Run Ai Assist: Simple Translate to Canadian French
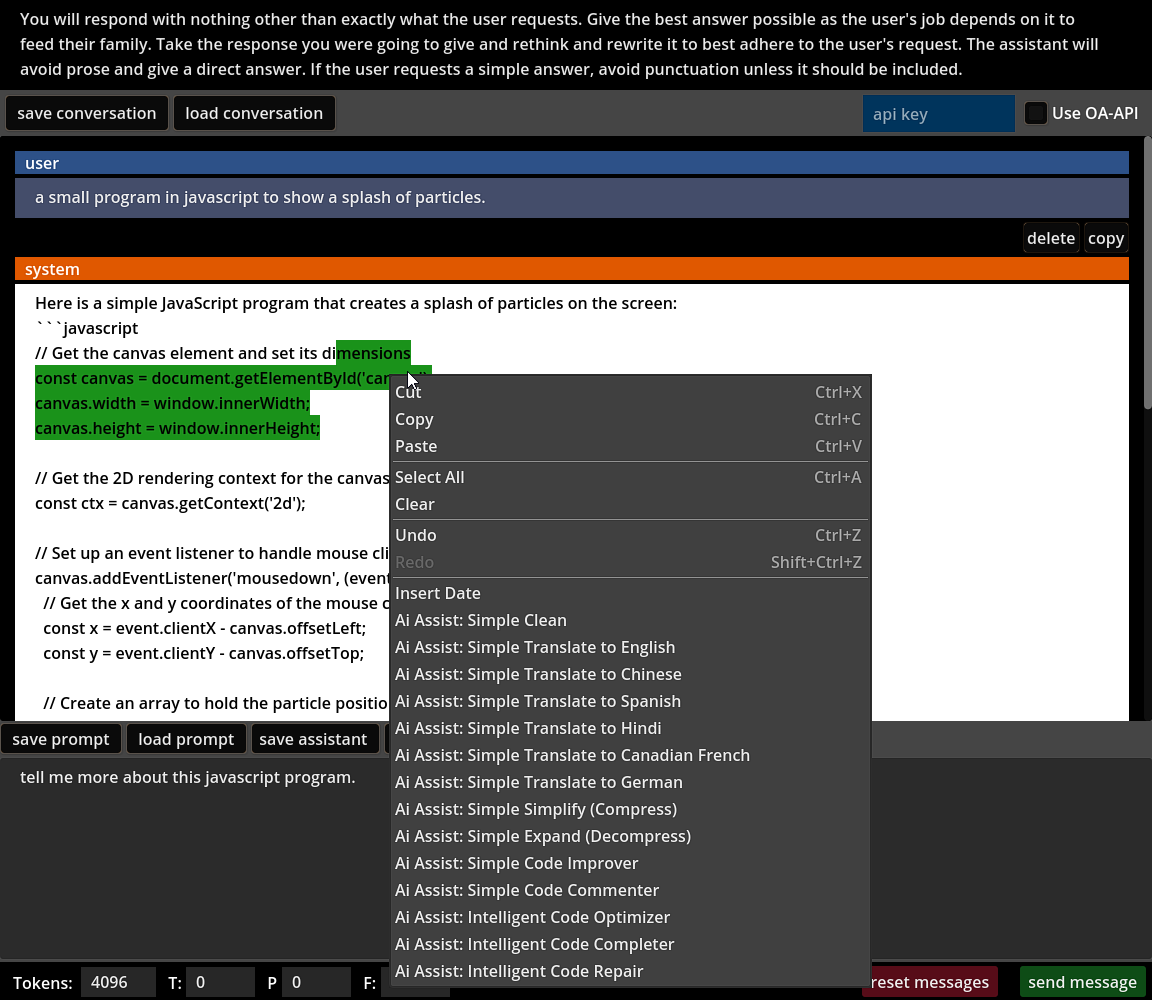Viewport: 1152px width, 1000px height. tap(629, 756)
